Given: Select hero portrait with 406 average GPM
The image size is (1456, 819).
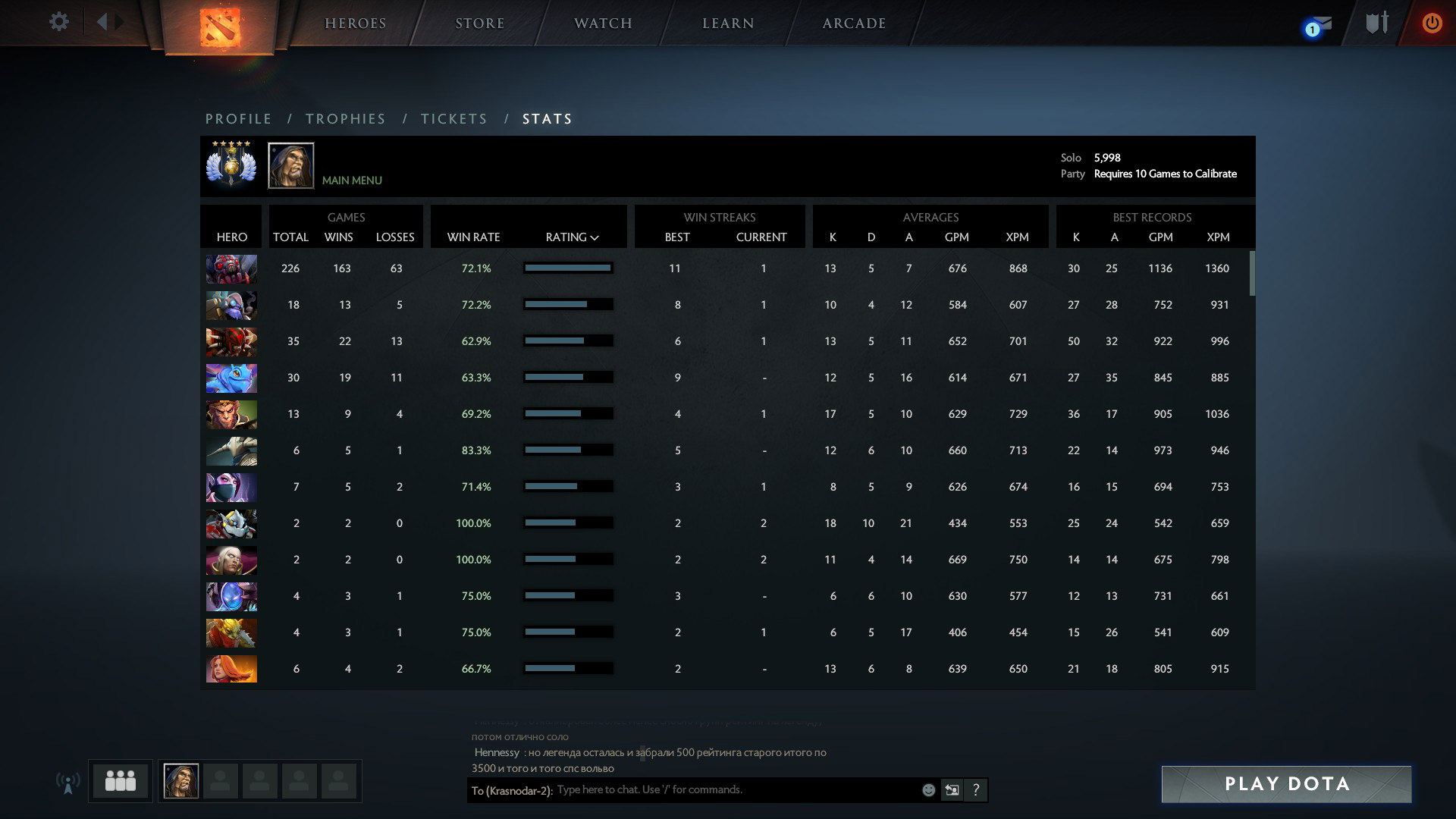Looking at the screenshot, I should [x=231, y=632].
